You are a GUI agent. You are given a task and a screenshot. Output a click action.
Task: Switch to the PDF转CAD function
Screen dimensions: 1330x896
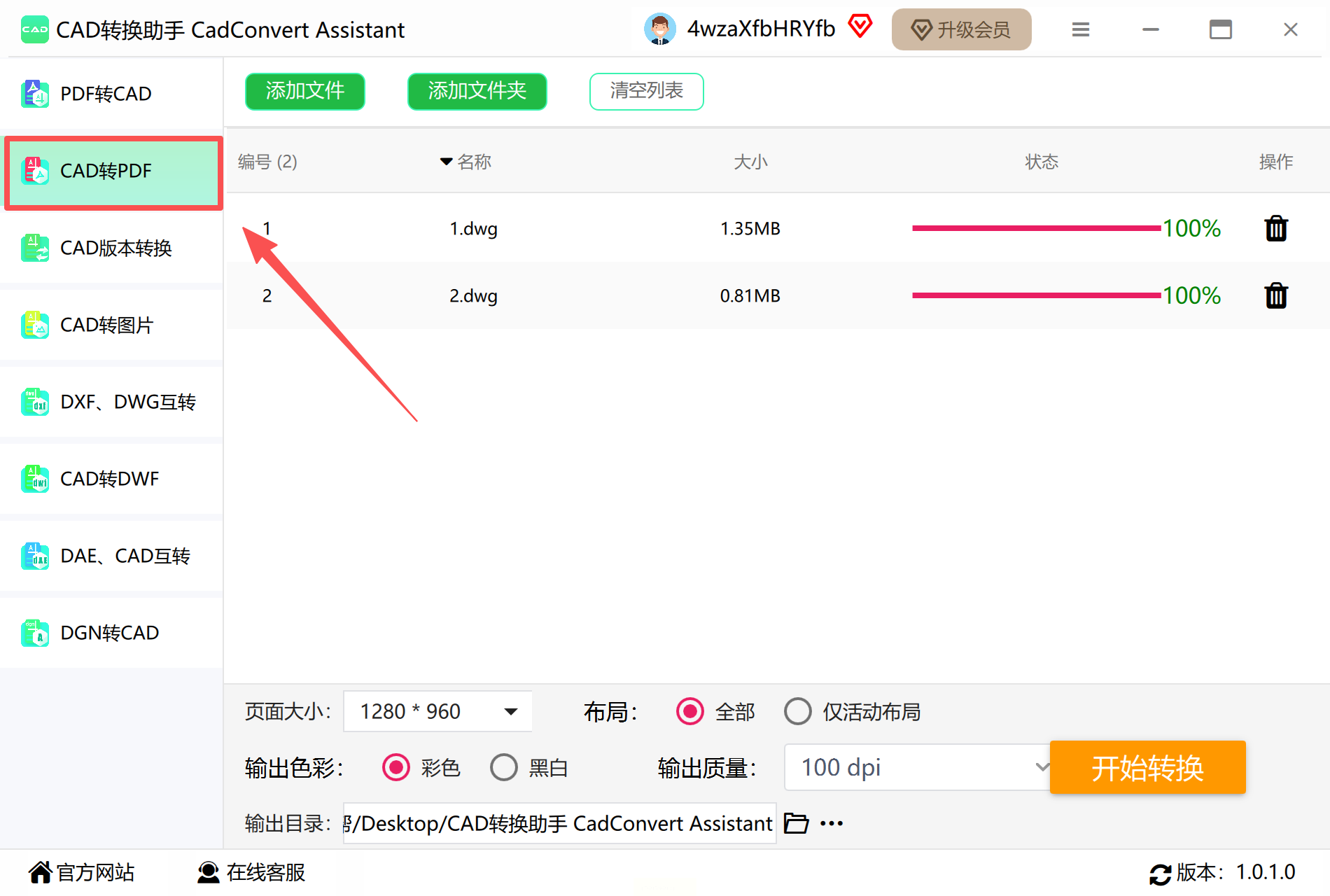(x=112, y=94)
